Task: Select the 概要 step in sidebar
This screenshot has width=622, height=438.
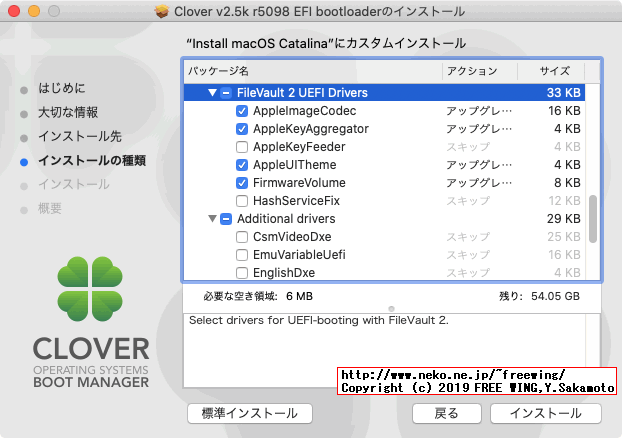Action: [50, 208]
